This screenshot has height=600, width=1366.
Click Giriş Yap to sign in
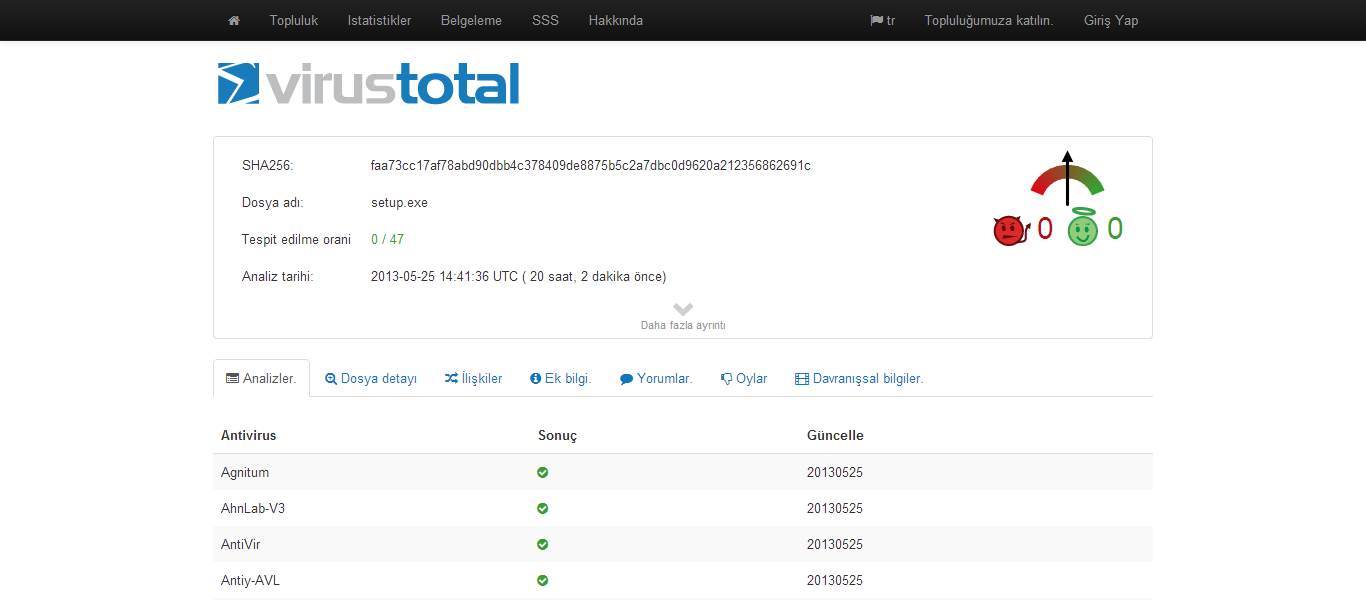1111,20
